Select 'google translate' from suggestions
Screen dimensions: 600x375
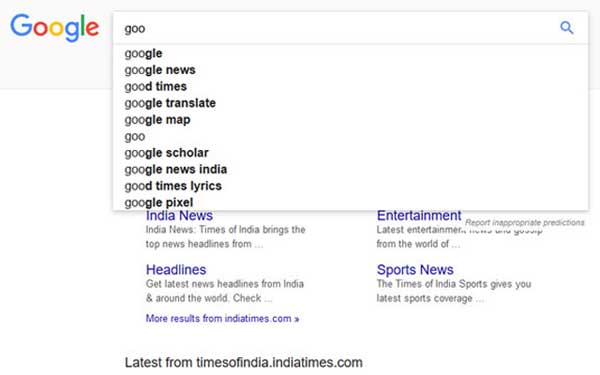point(351,103)
